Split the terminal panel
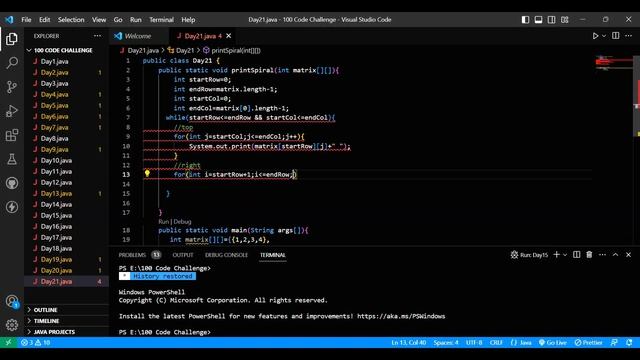This screenshot has height=360, width=640. pos(576,255)
